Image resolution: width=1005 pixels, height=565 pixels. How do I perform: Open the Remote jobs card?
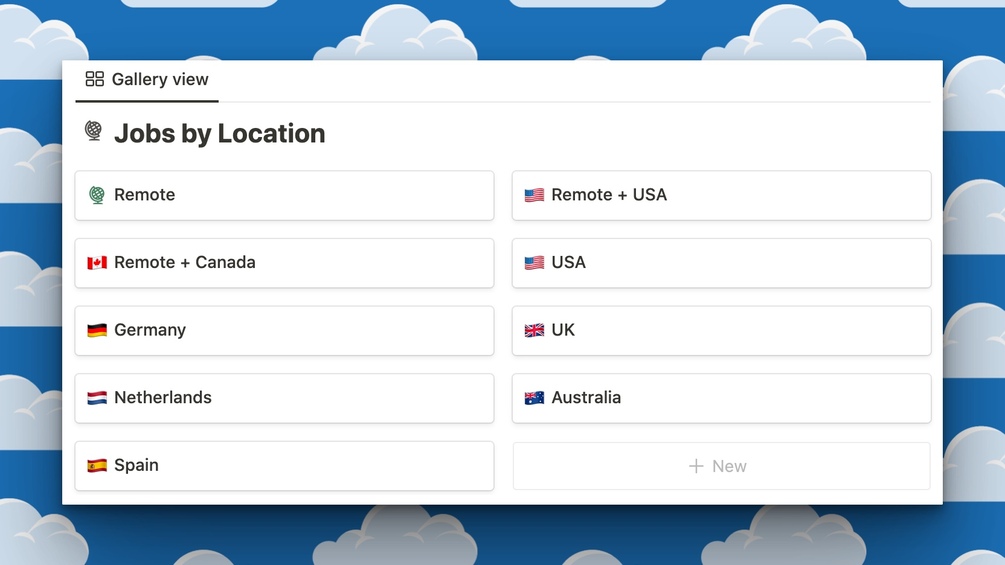pyautogui.click(x=284, y=195)
